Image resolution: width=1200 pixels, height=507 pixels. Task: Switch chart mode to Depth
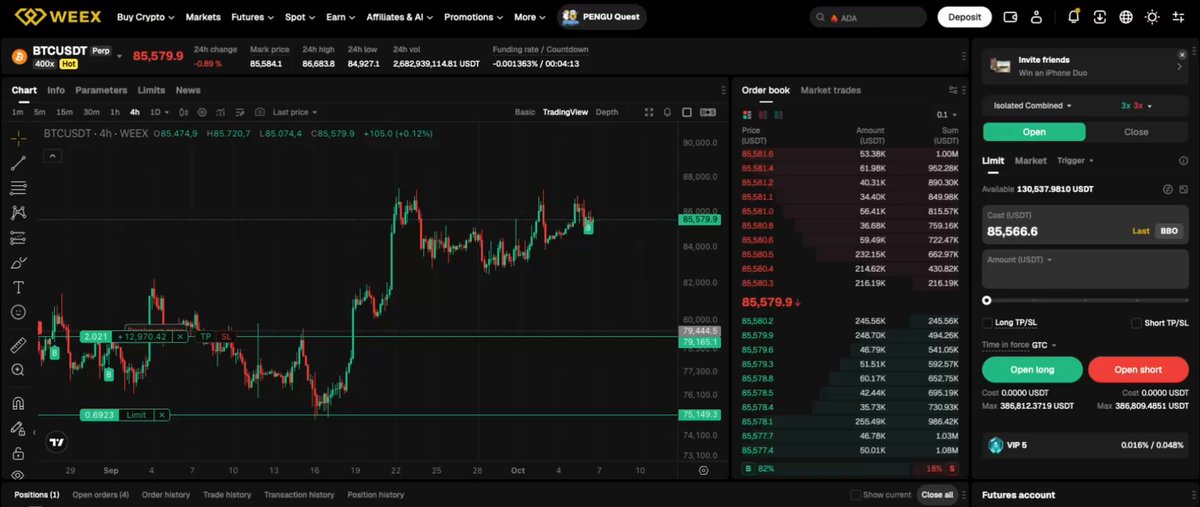[x=607, y=112]
